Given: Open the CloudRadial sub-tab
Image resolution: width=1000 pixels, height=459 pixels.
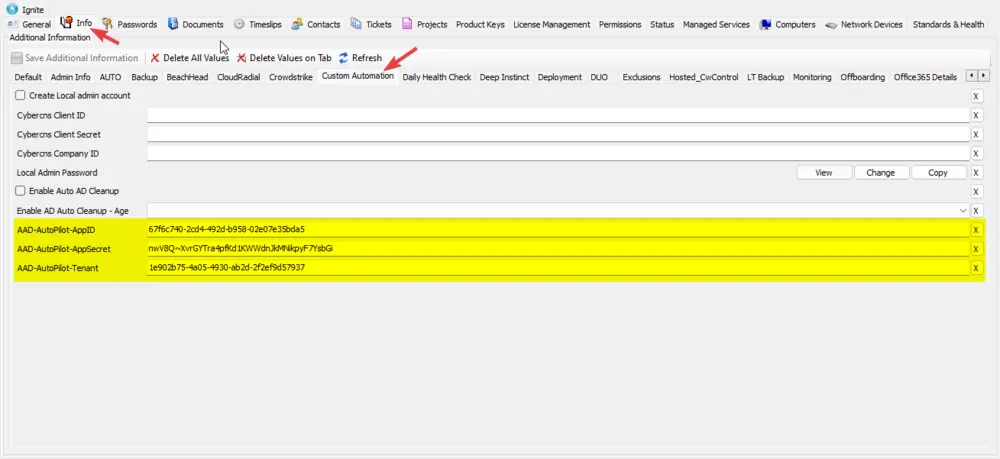Looking at the screenshot, I should tap(239, 77).
